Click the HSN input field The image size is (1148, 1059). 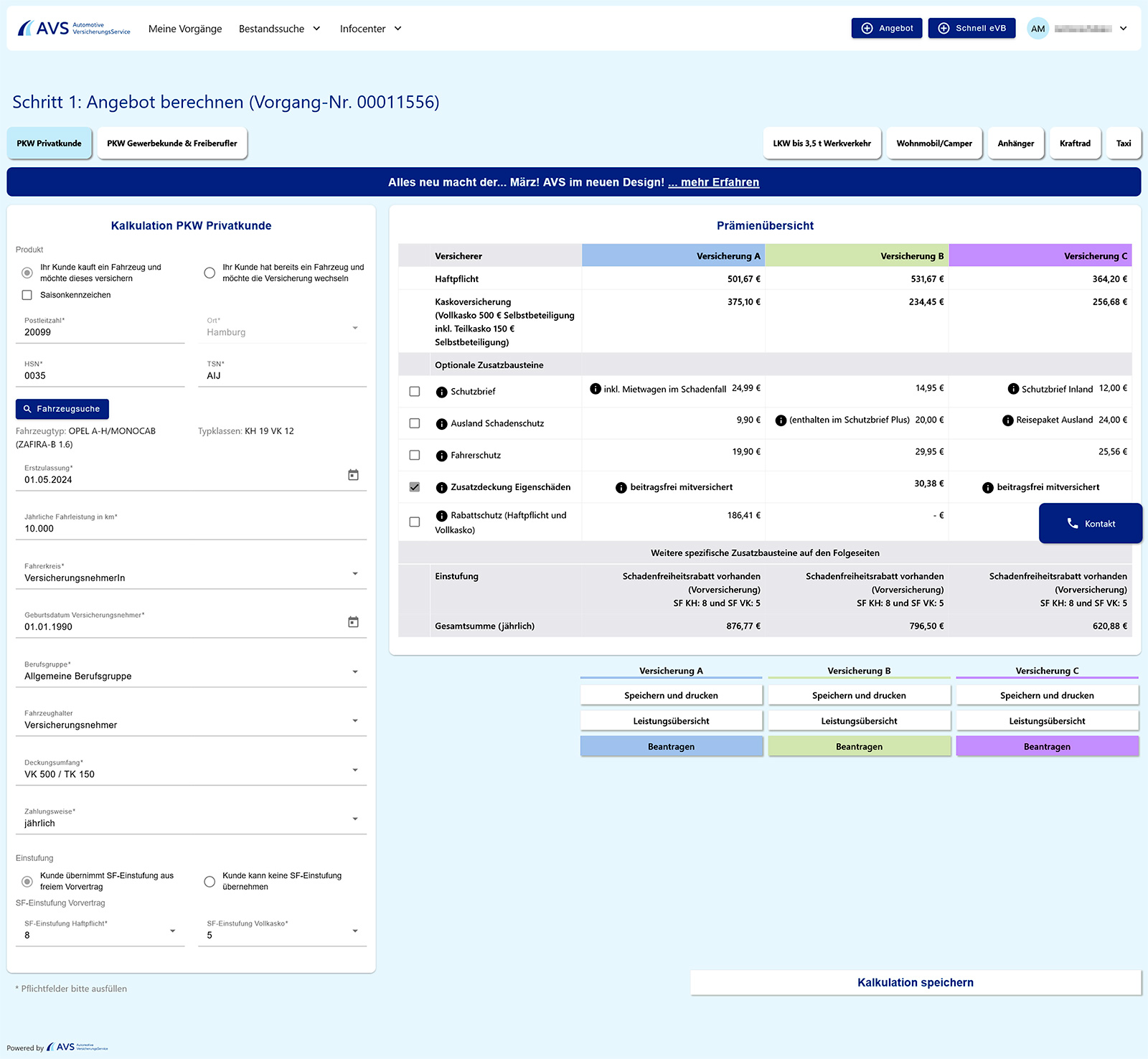(x=100, y=372)
